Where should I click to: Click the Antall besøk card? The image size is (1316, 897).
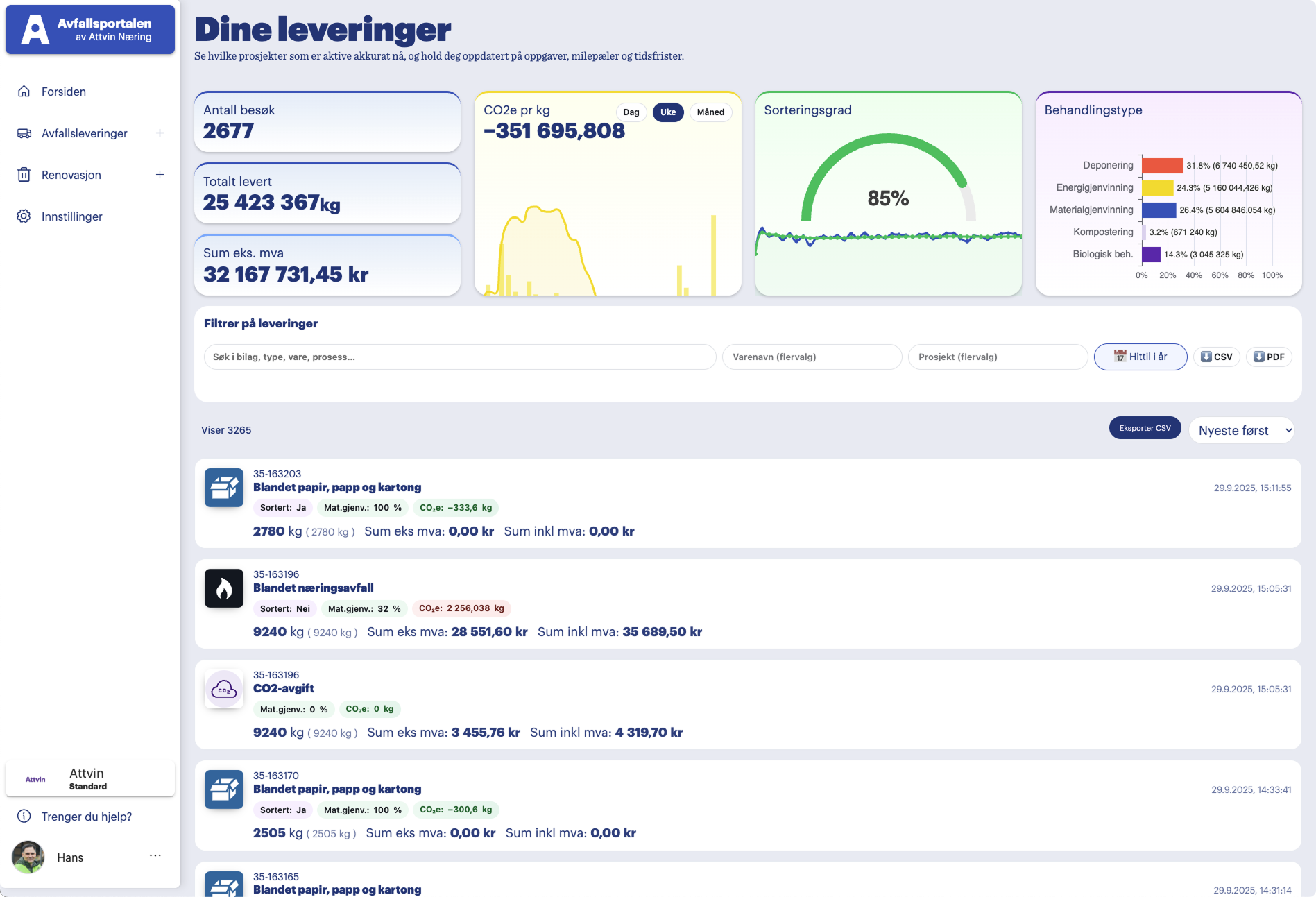coord(327,122)
